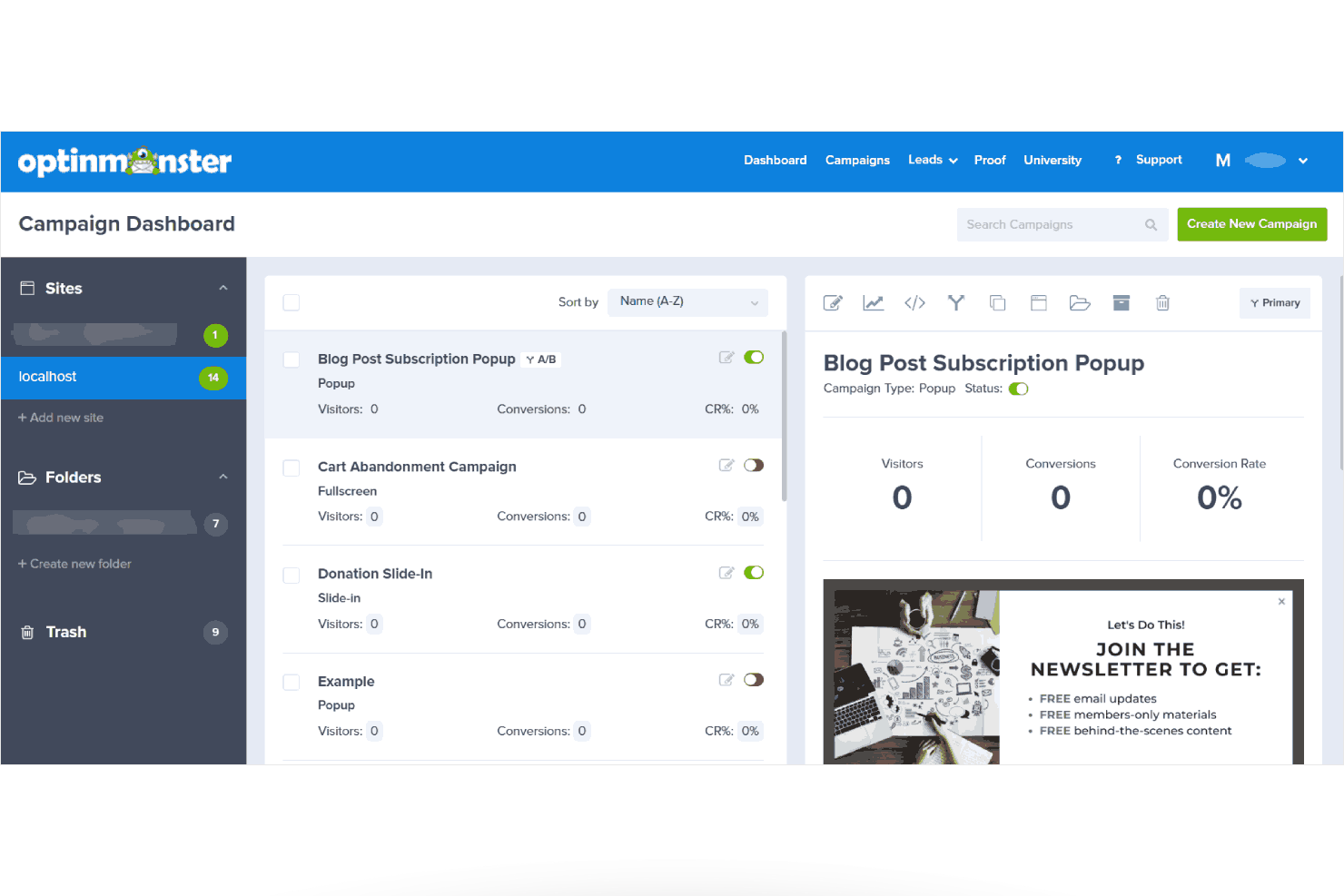Click the Trash bin icon in sidebar
Screen dimensions: 1344x896
(27, 633)
